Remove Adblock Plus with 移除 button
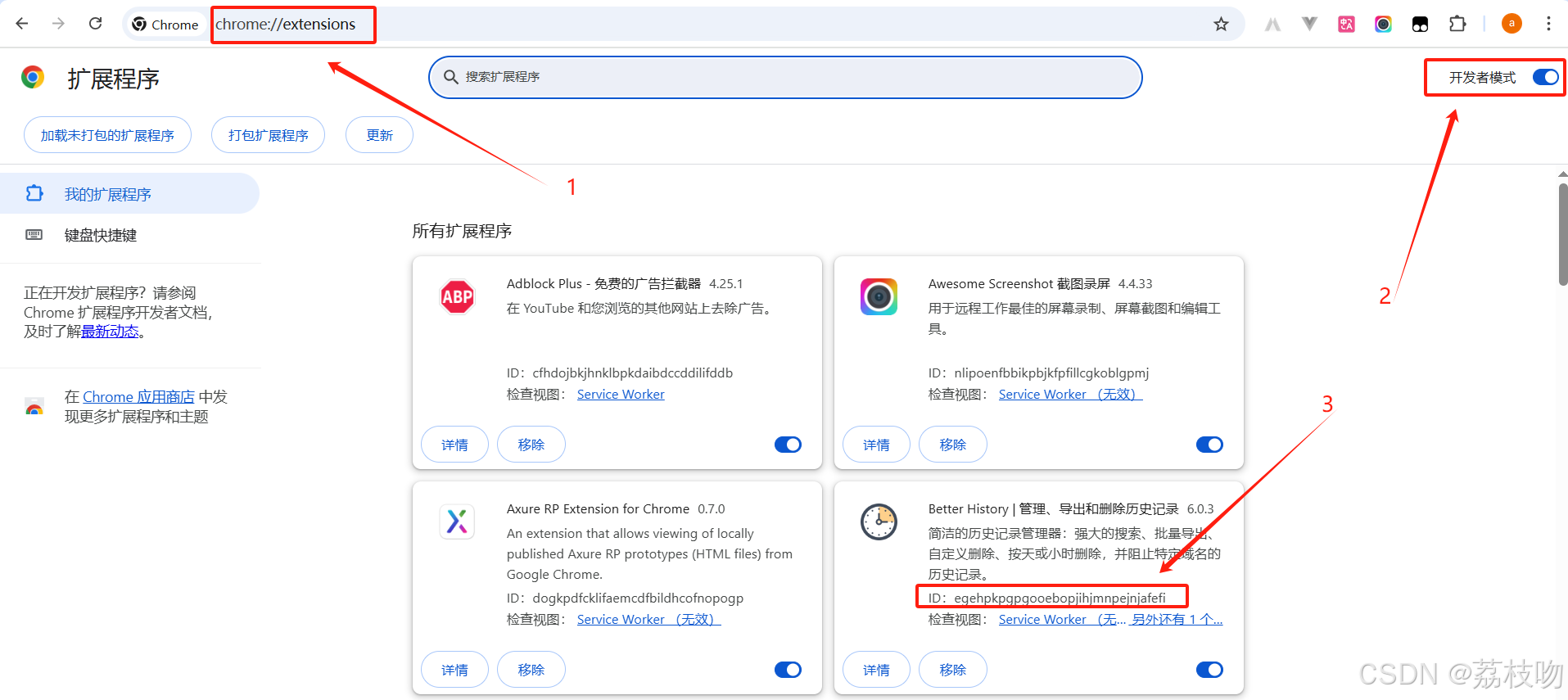This screenshot has height=700, width=1568. pos(531,445)
